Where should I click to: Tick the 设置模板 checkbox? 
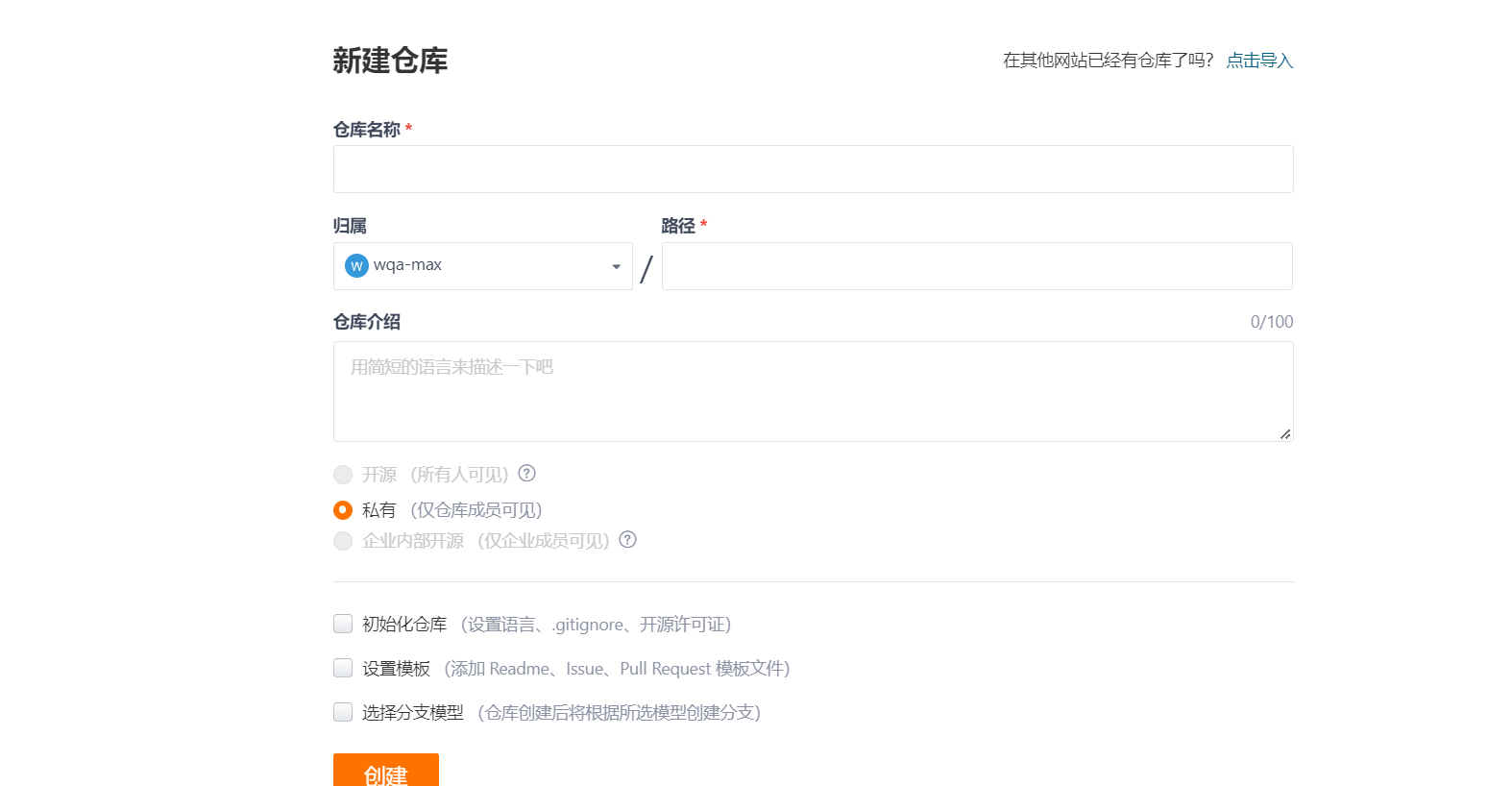tap(343, 668)
